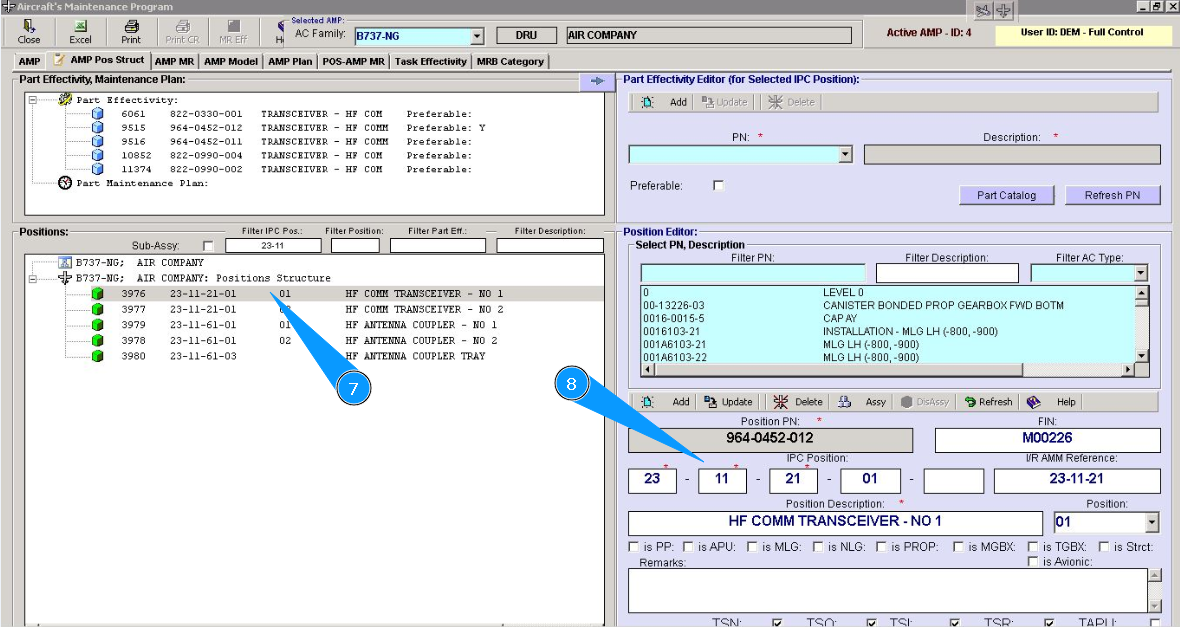Click the Close toolbar icon

[x=29, y=27]
